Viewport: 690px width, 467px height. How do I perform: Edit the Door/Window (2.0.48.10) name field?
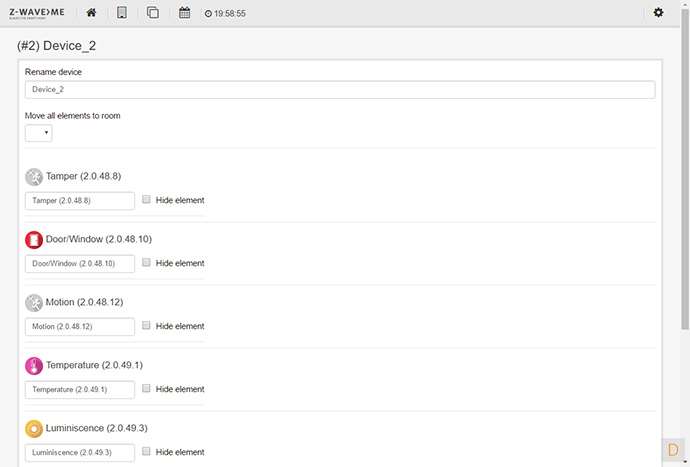tap(80, 264)
